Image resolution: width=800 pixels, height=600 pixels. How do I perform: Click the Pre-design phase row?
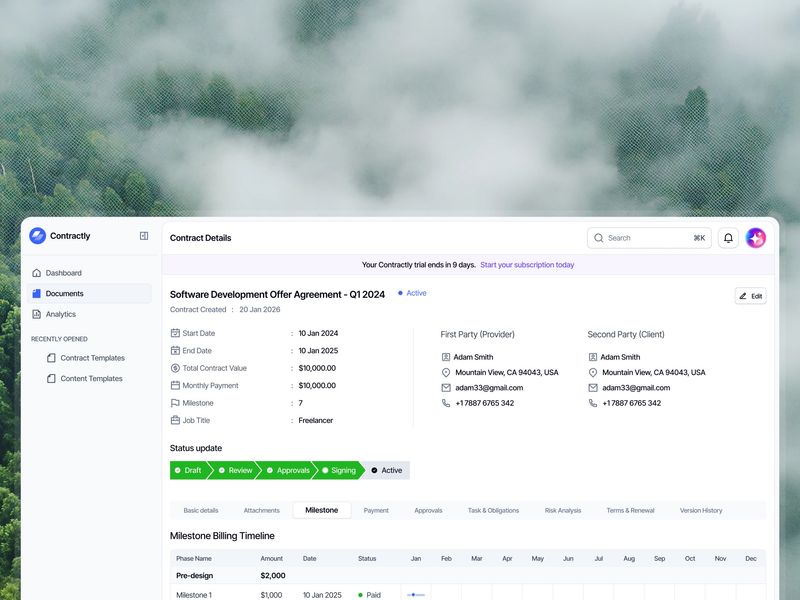(468, 576)
